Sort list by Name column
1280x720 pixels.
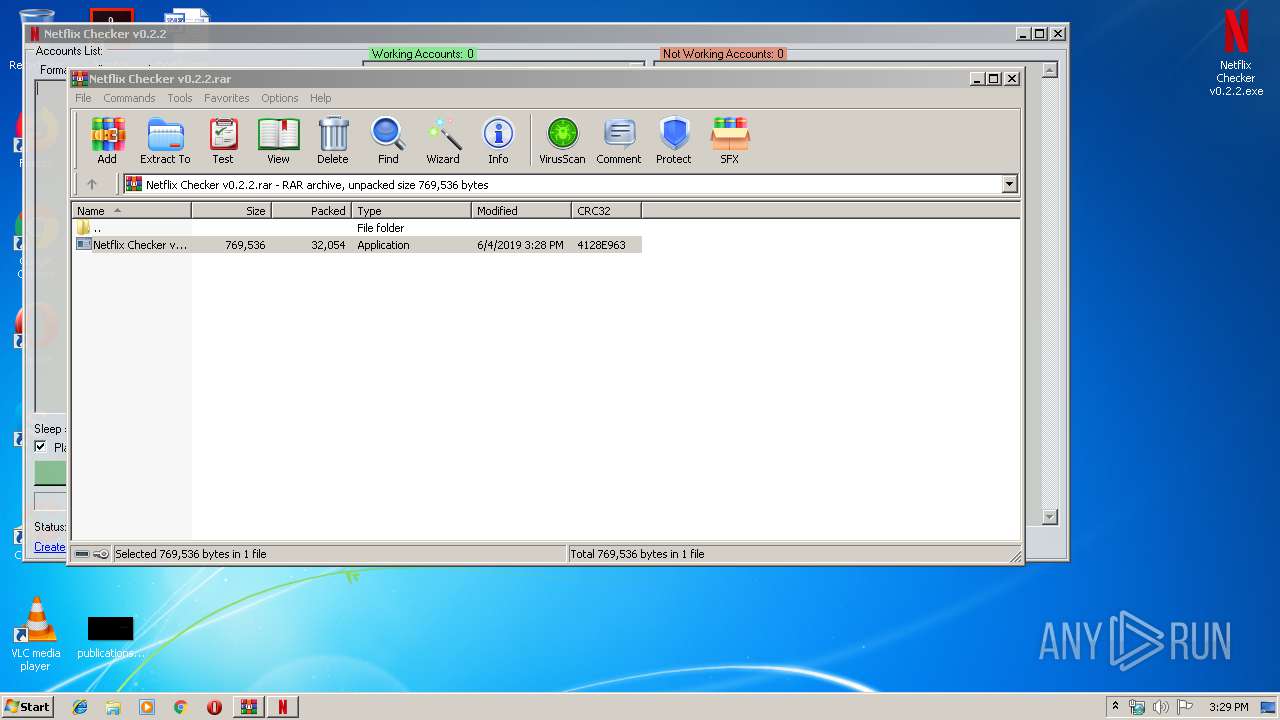pyautogui.click(x=131, y=211)
